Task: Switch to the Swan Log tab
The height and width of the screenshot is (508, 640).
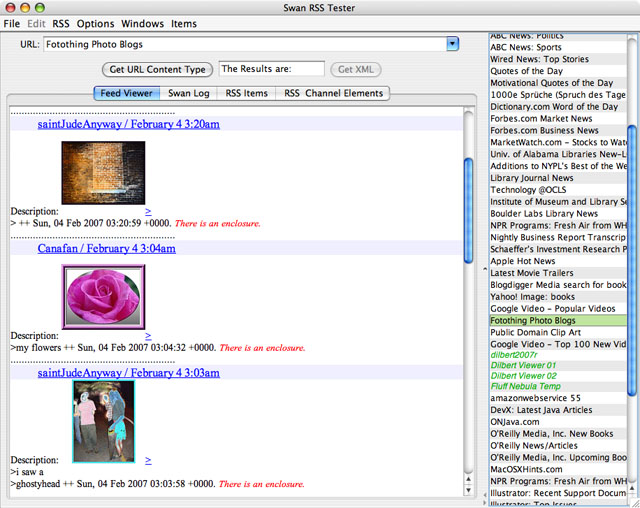Action: 186,93
